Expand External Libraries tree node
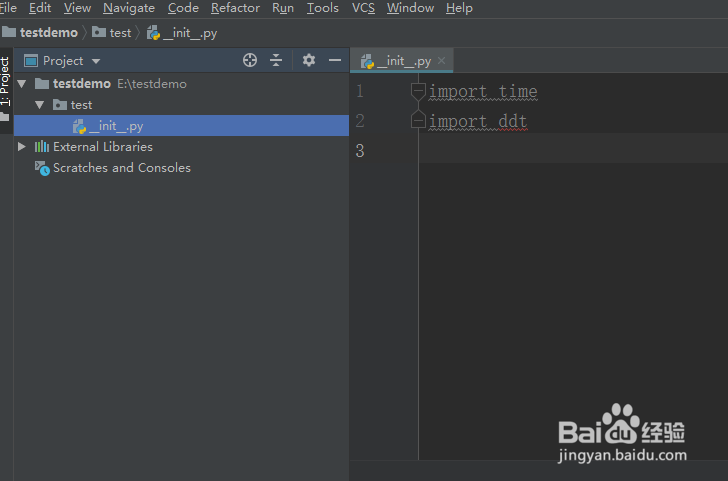The width and height of the screenshot is (728, 481). point(22,147)
